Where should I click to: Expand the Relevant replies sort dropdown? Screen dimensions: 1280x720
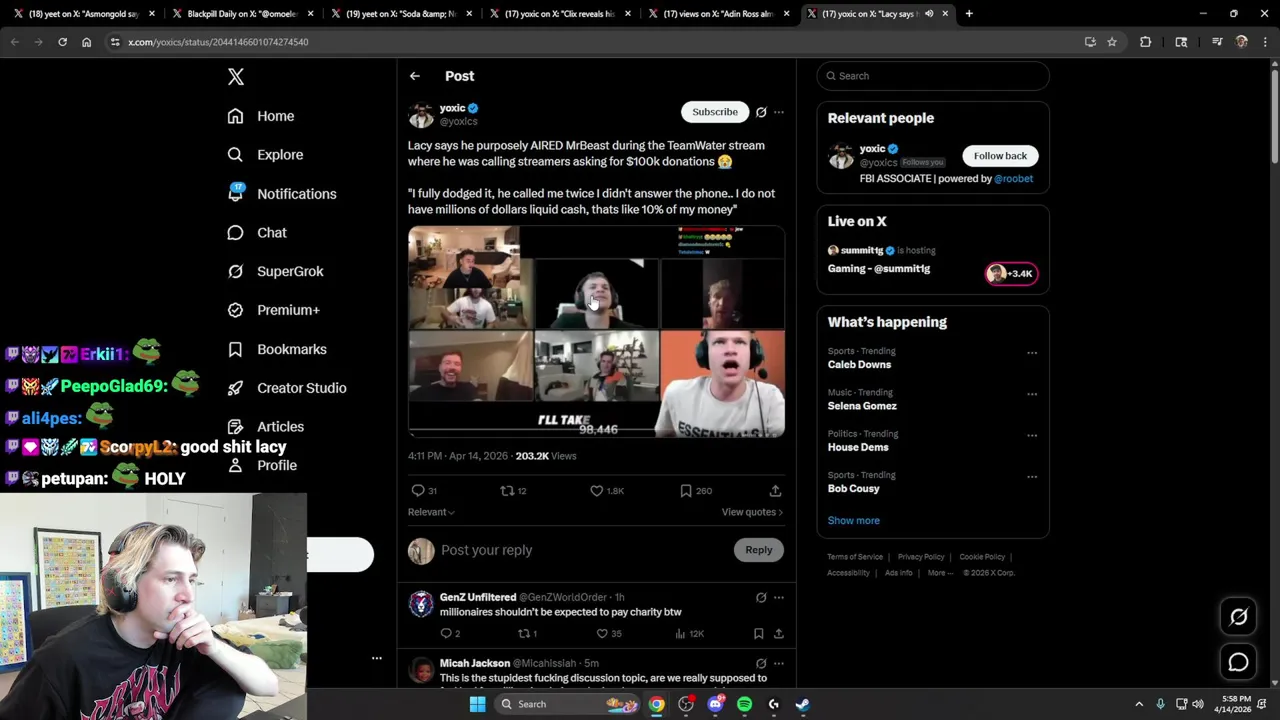(x=431, y=512)
